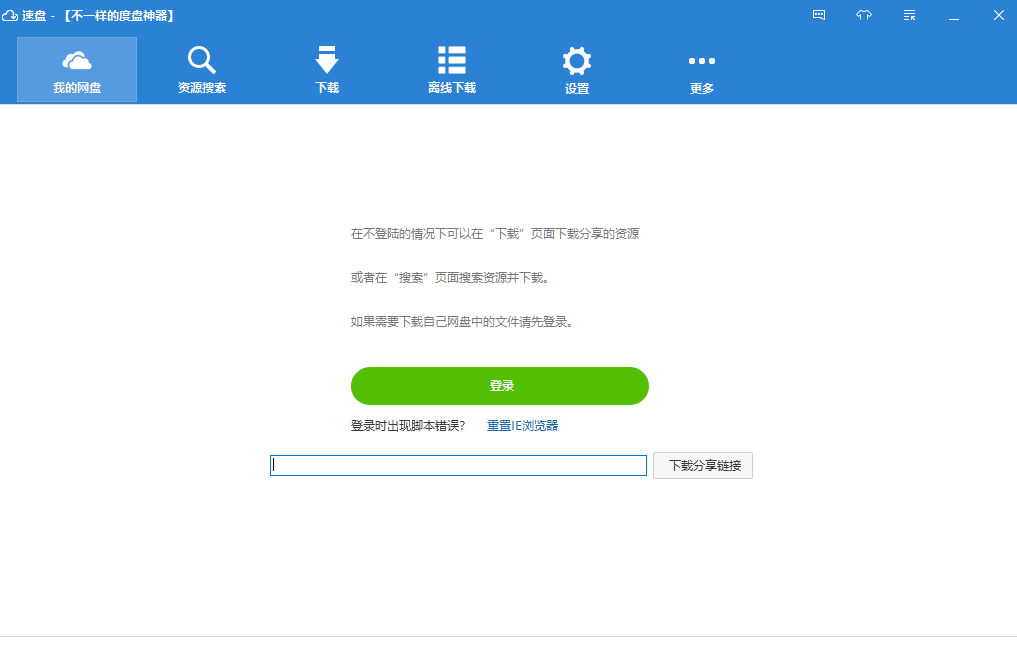Go to 离线下载 offline download tab

452,69
